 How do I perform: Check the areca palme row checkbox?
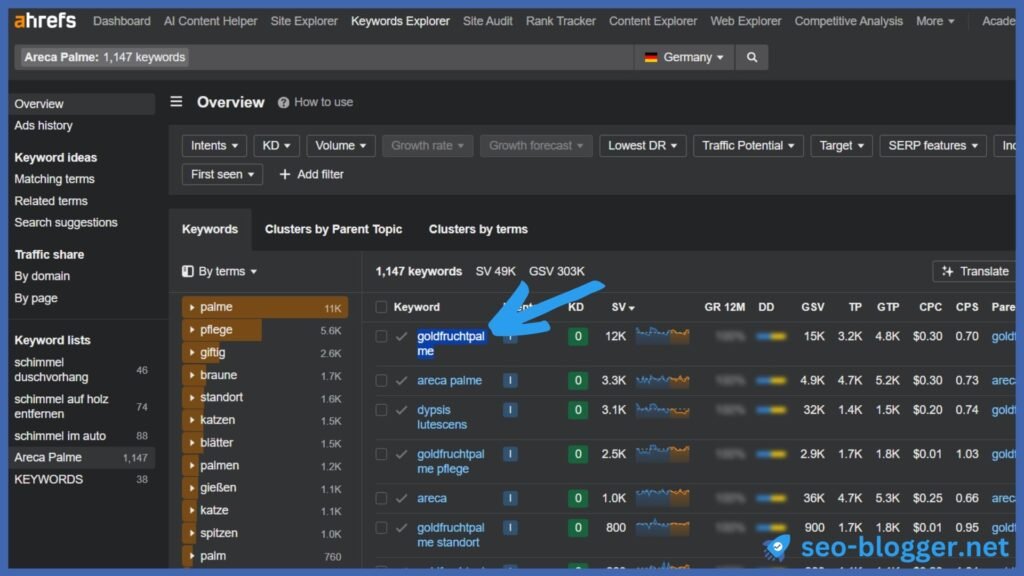pyautogui.click(x=381, y=380)
